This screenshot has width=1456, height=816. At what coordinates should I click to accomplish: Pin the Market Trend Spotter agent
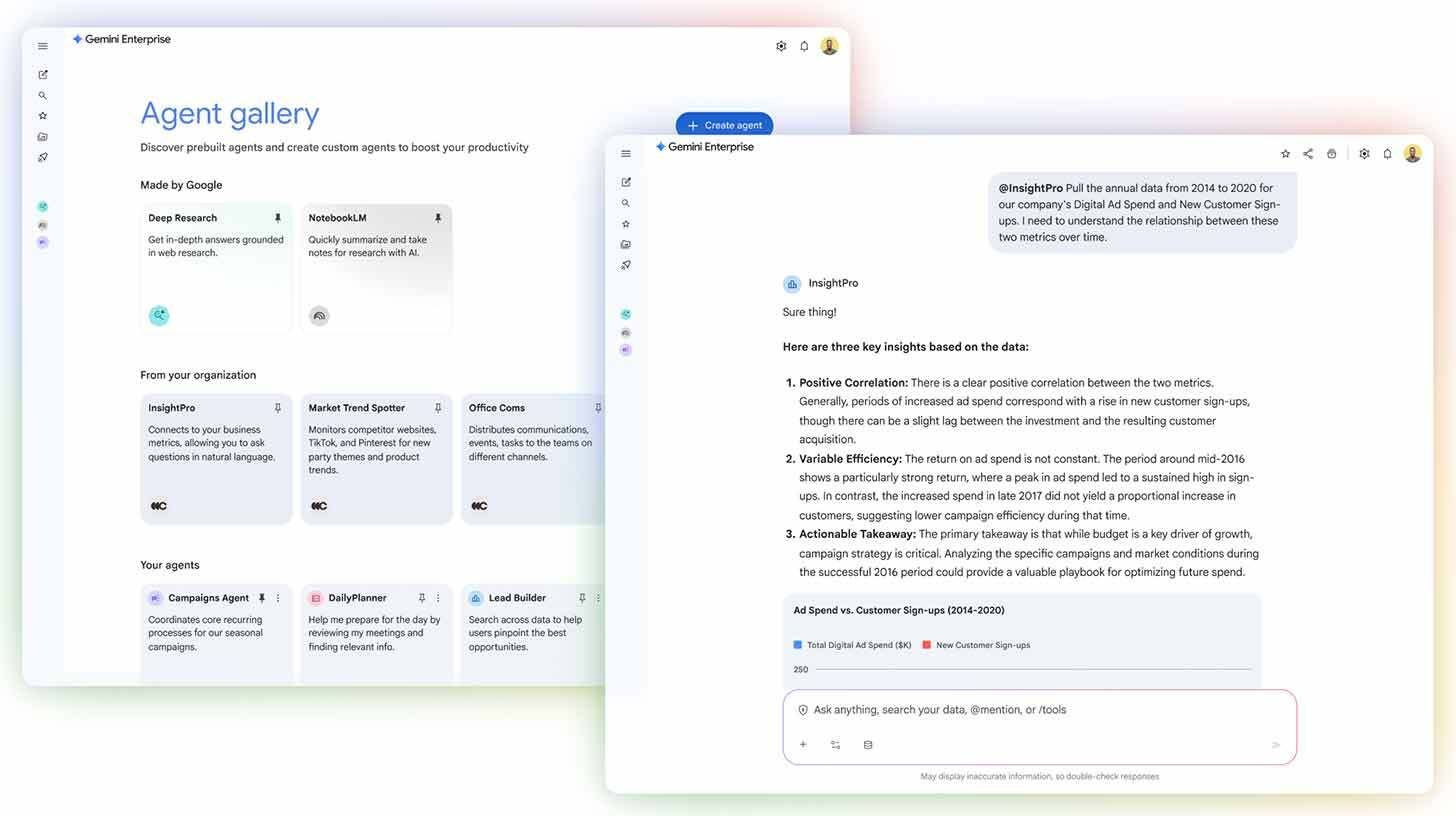438,407
